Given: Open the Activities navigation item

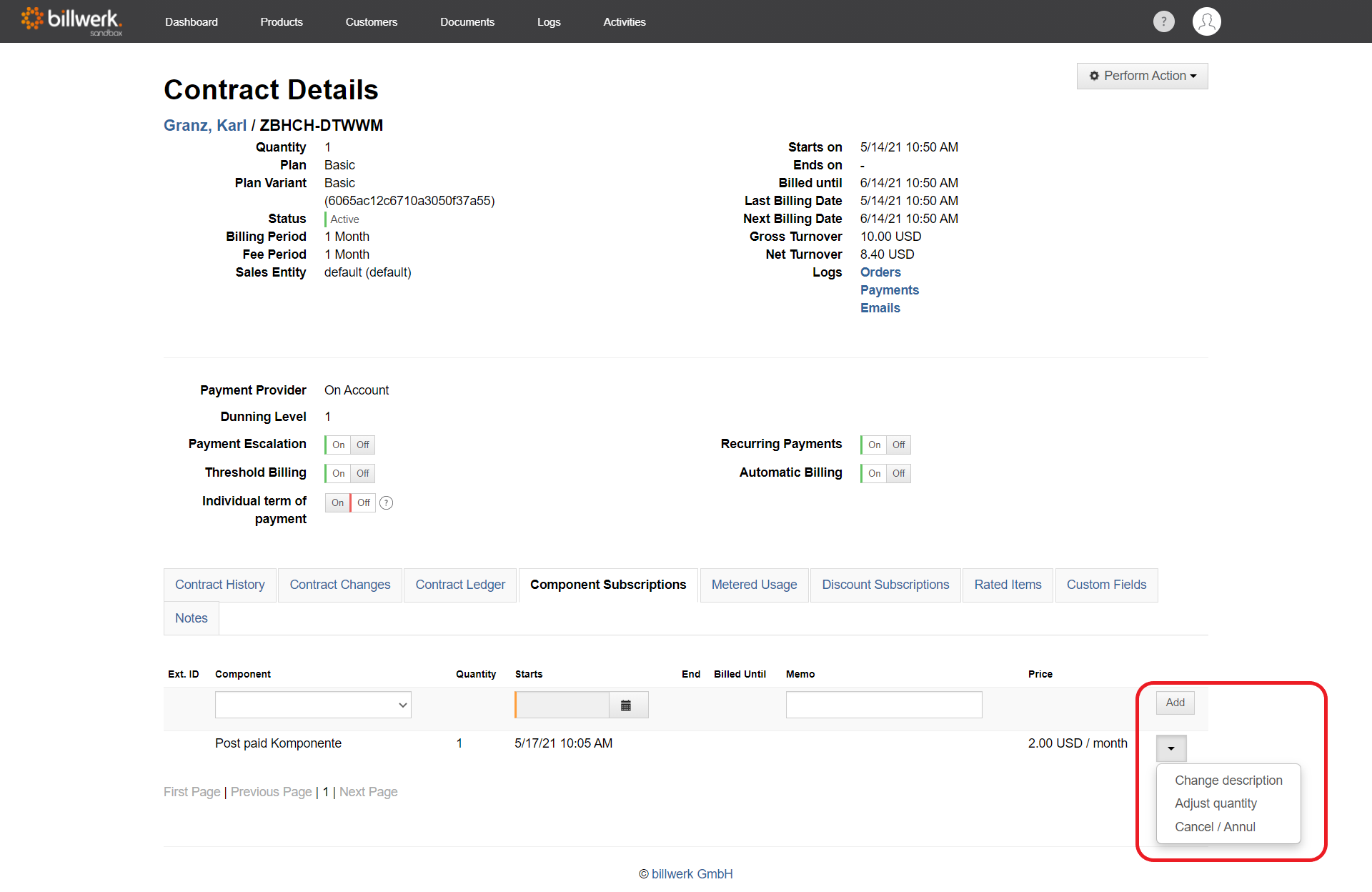Looking at the screenshot, I should tap(625, 21).
